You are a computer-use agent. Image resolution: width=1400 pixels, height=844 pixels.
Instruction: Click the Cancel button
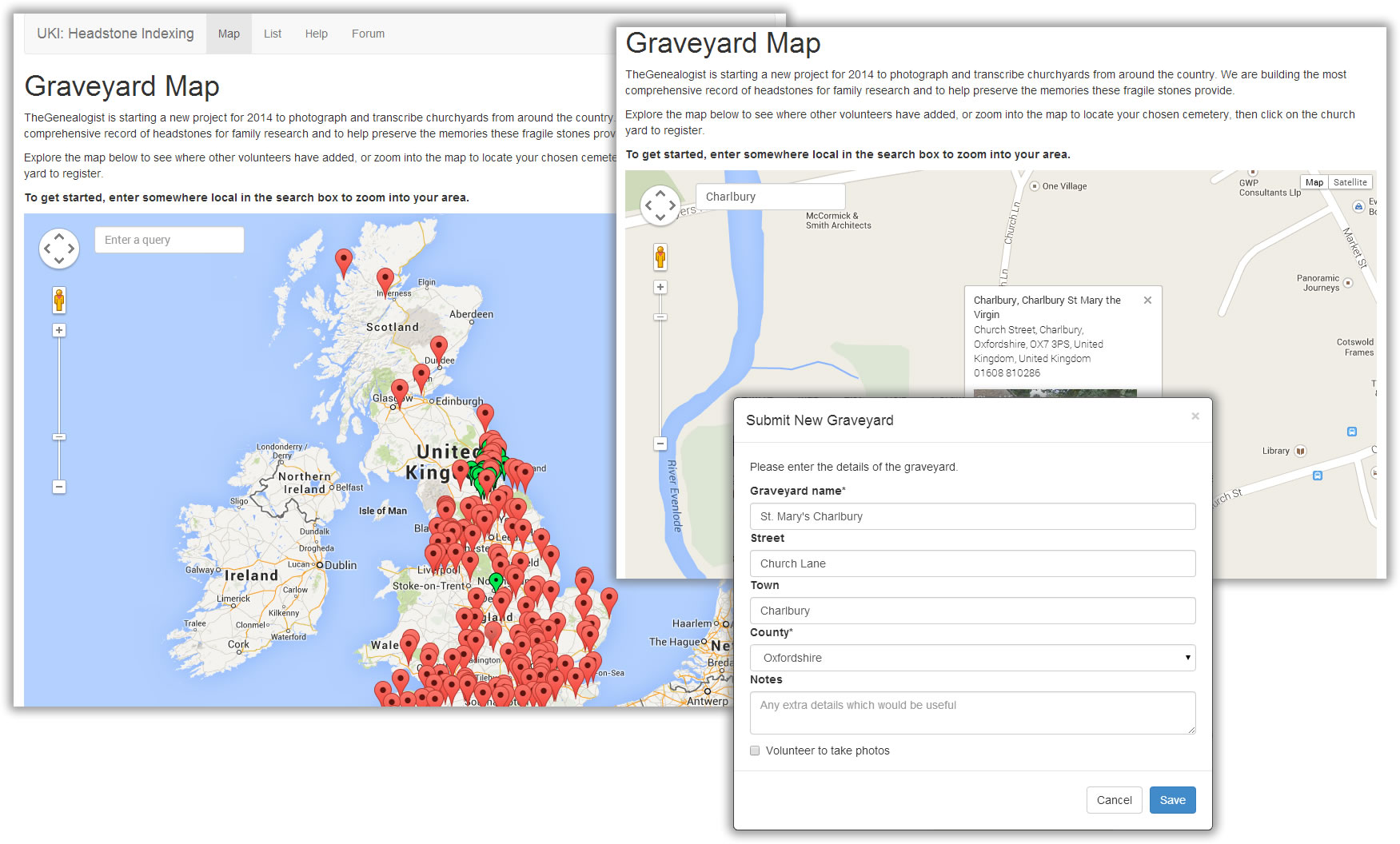pyautogui.click(x=1114, y=800)
